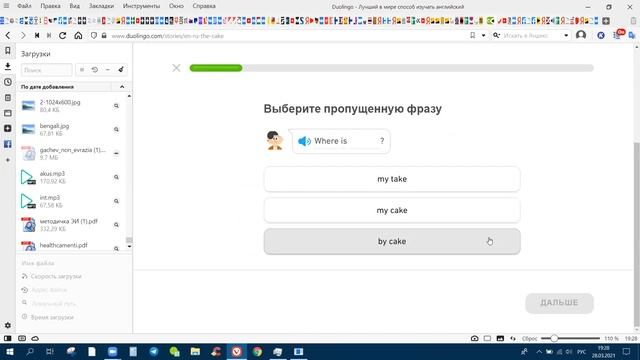The width and height of the screenshot is (640, 360).
Task: Open the Facebook web panel
Action: click(x=7, y=144)
